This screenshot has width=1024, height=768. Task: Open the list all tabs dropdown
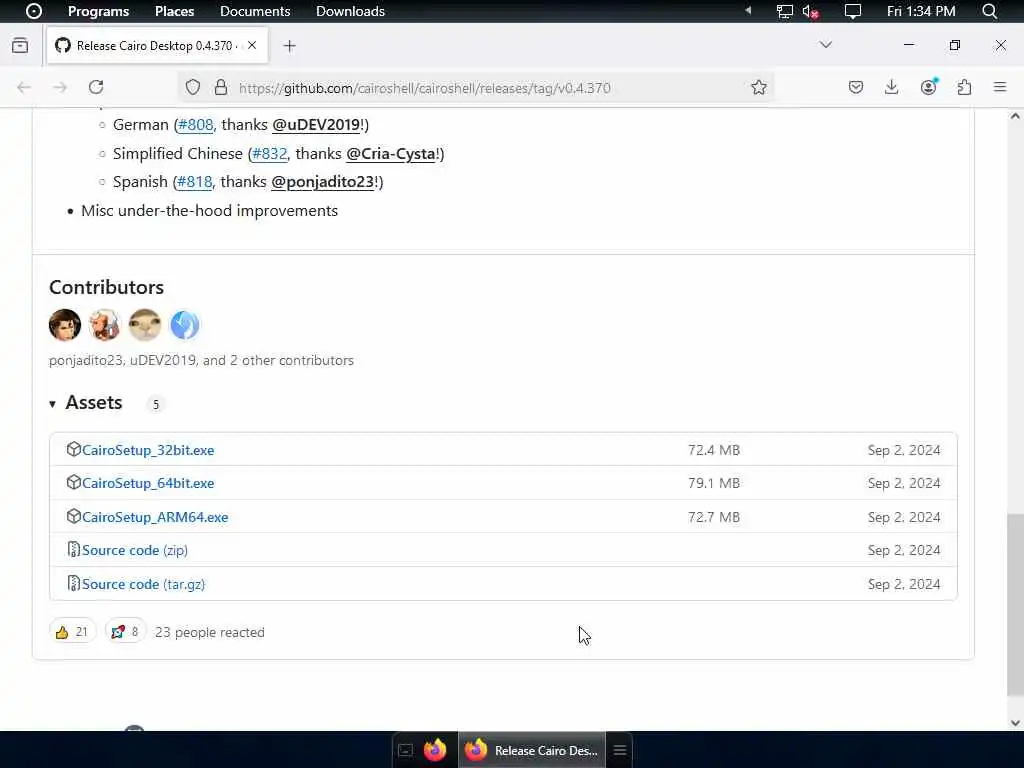[x=825, y=45]
